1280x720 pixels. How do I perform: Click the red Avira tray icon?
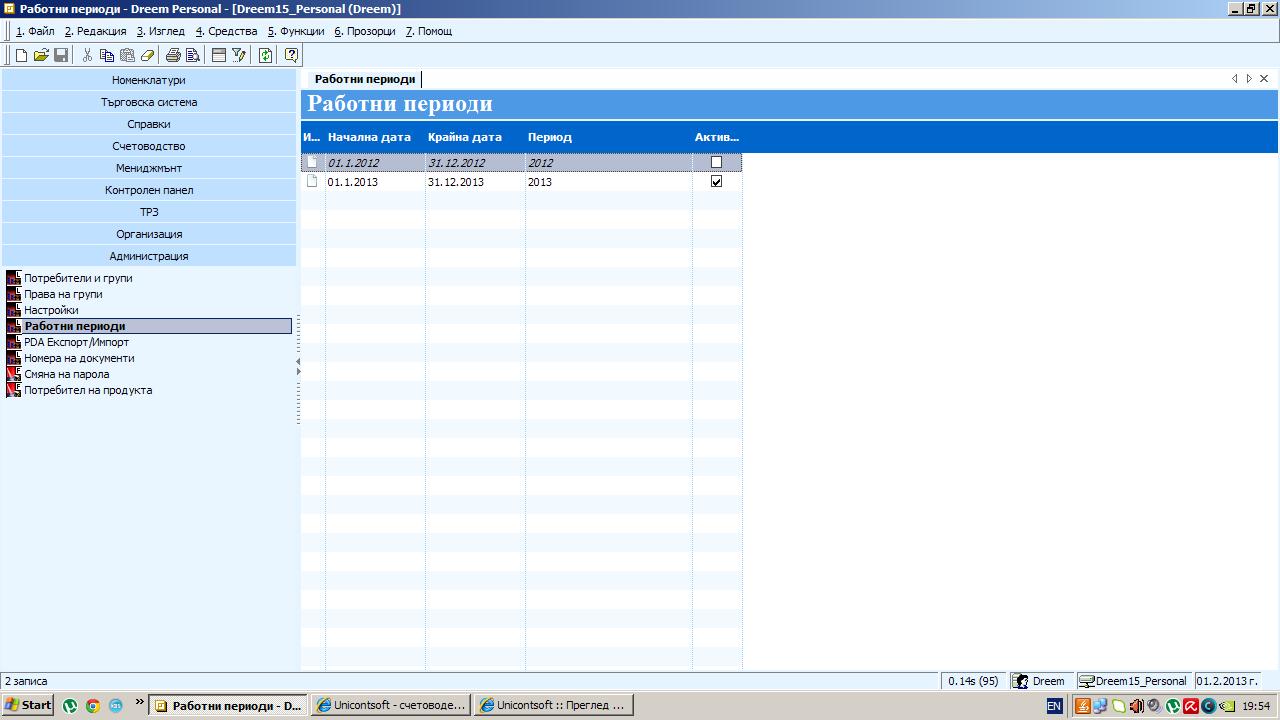[1190, 706]
